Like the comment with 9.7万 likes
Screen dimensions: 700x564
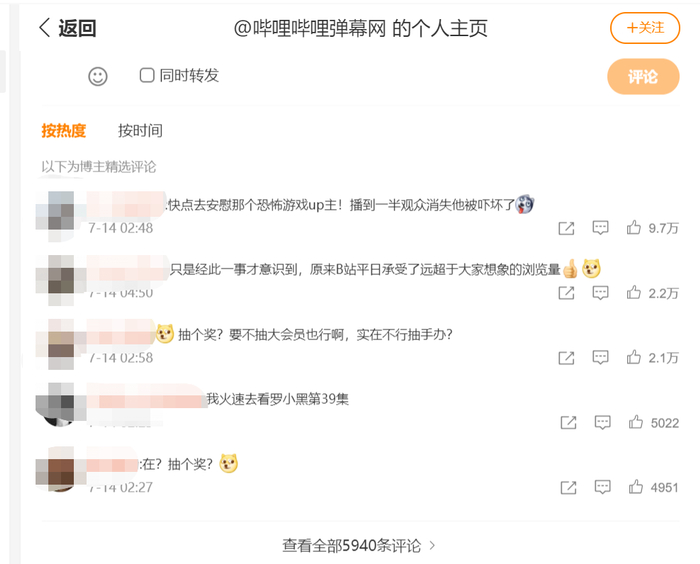[x=633, y=228]
